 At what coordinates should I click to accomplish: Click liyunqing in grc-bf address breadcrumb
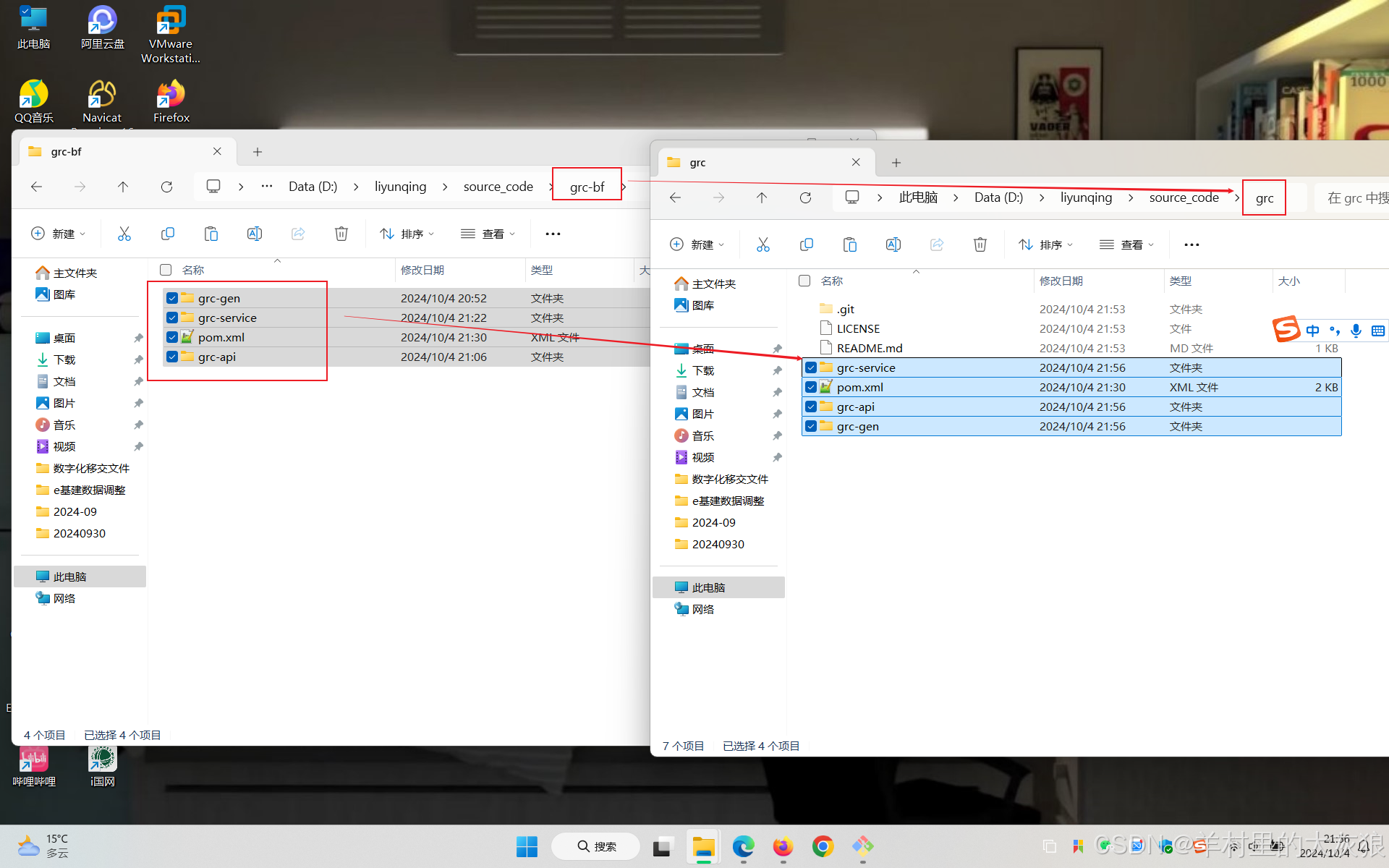[x=400, y=187]
